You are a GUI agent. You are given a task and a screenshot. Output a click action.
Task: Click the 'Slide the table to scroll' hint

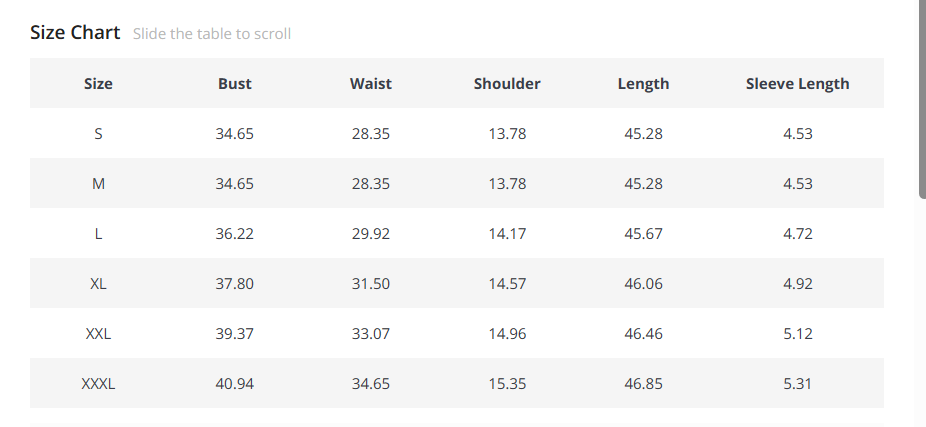212,33
